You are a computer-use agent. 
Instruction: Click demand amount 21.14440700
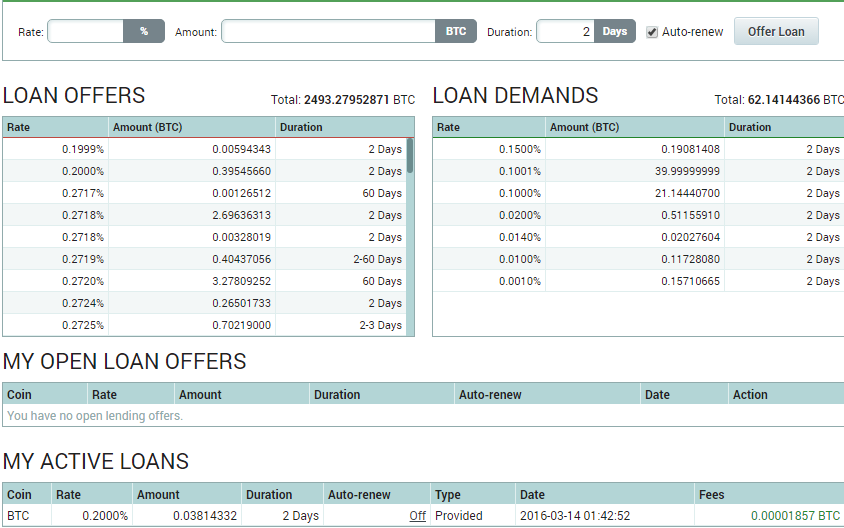coord(687,193)
